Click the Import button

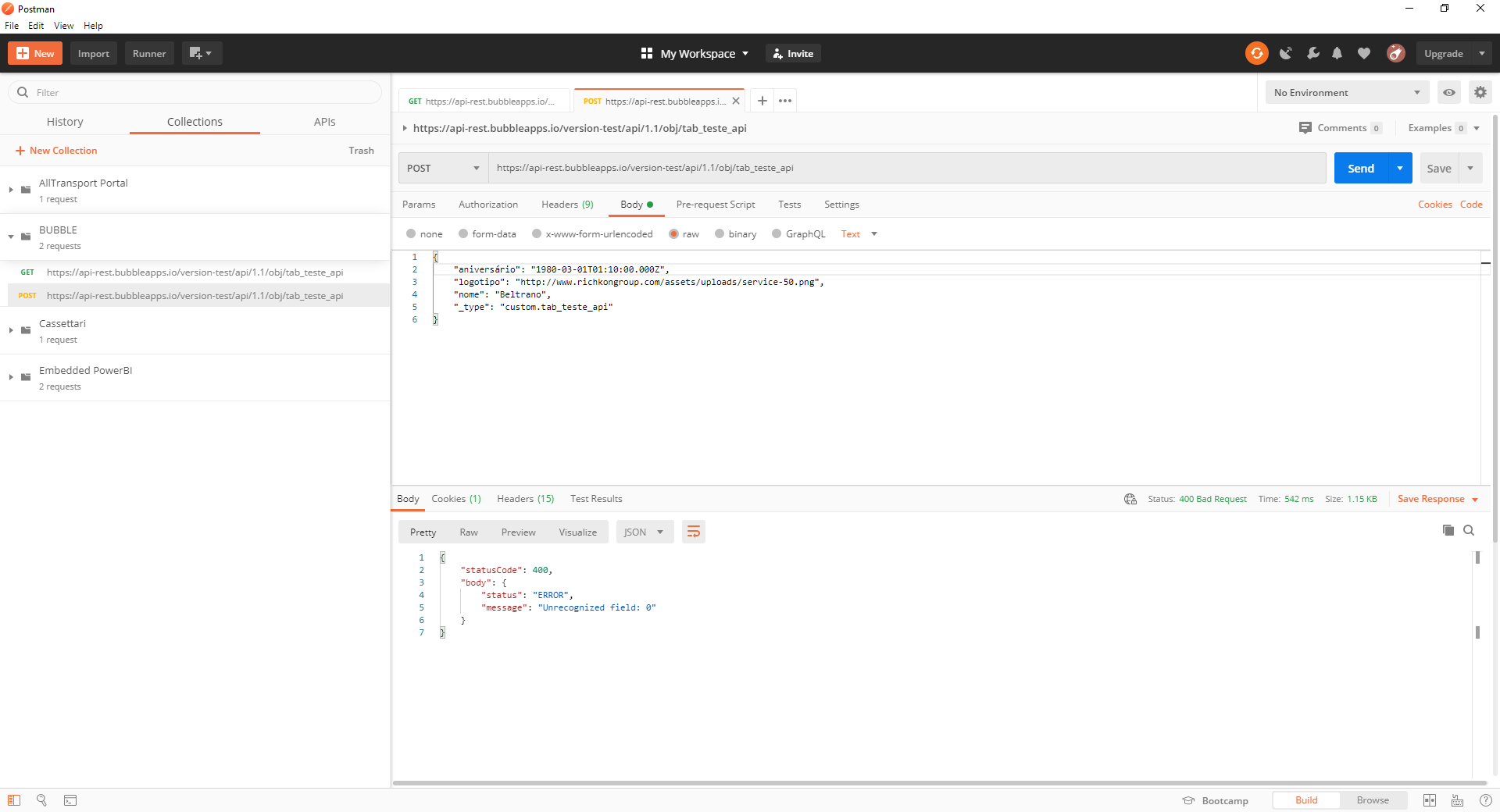point(94,53)
